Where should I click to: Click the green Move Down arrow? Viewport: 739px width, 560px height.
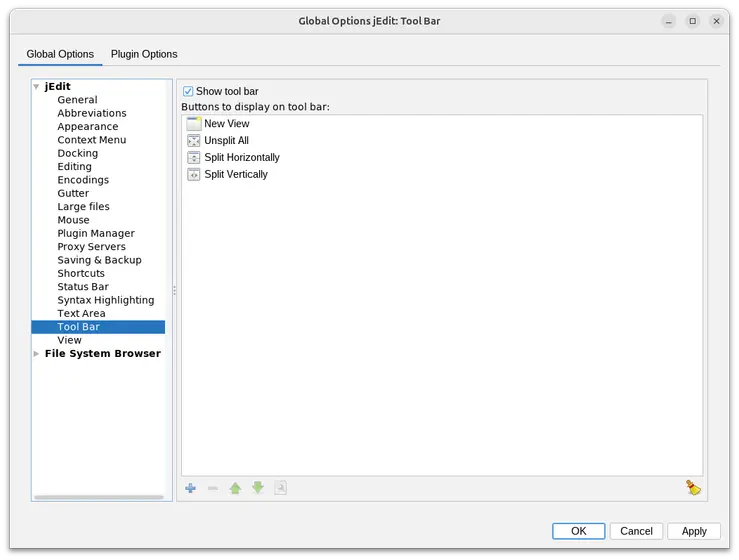click(x=258, y=488)
